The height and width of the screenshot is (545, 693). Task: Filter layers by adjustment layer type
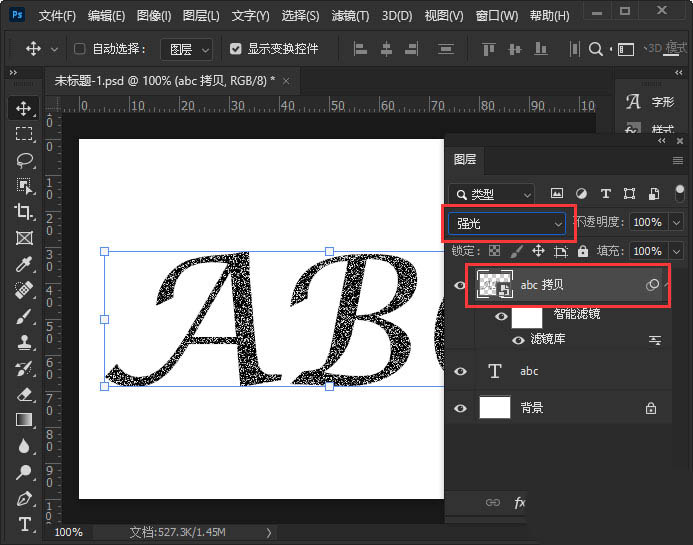point(581,193)
